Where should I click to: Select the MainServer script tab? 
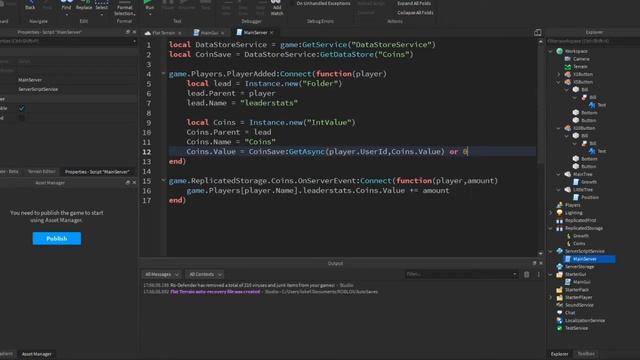pos(255,32)
